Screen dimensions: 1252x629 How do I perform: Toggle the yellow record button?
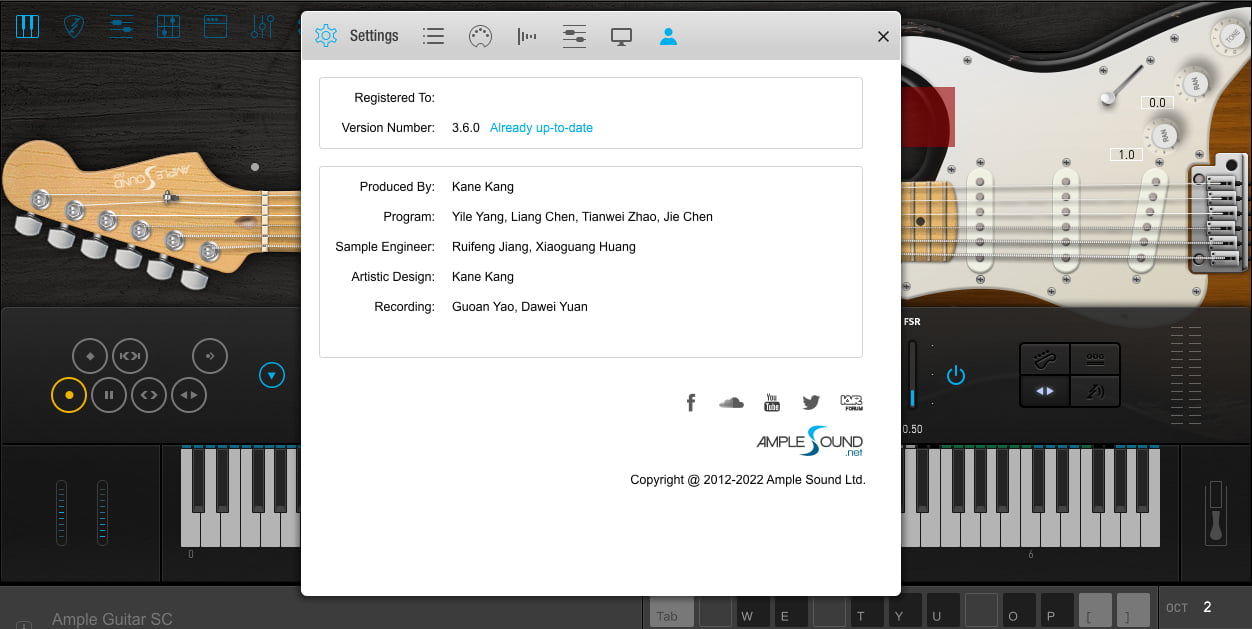click(68, 394)
